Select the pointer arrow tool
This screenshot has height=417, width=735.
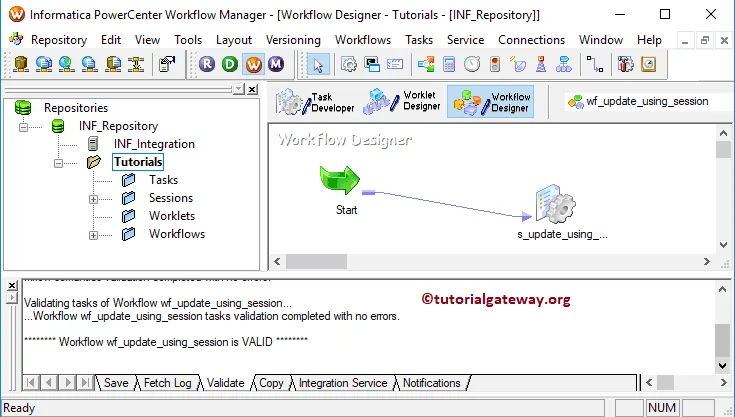coord(318,64)
